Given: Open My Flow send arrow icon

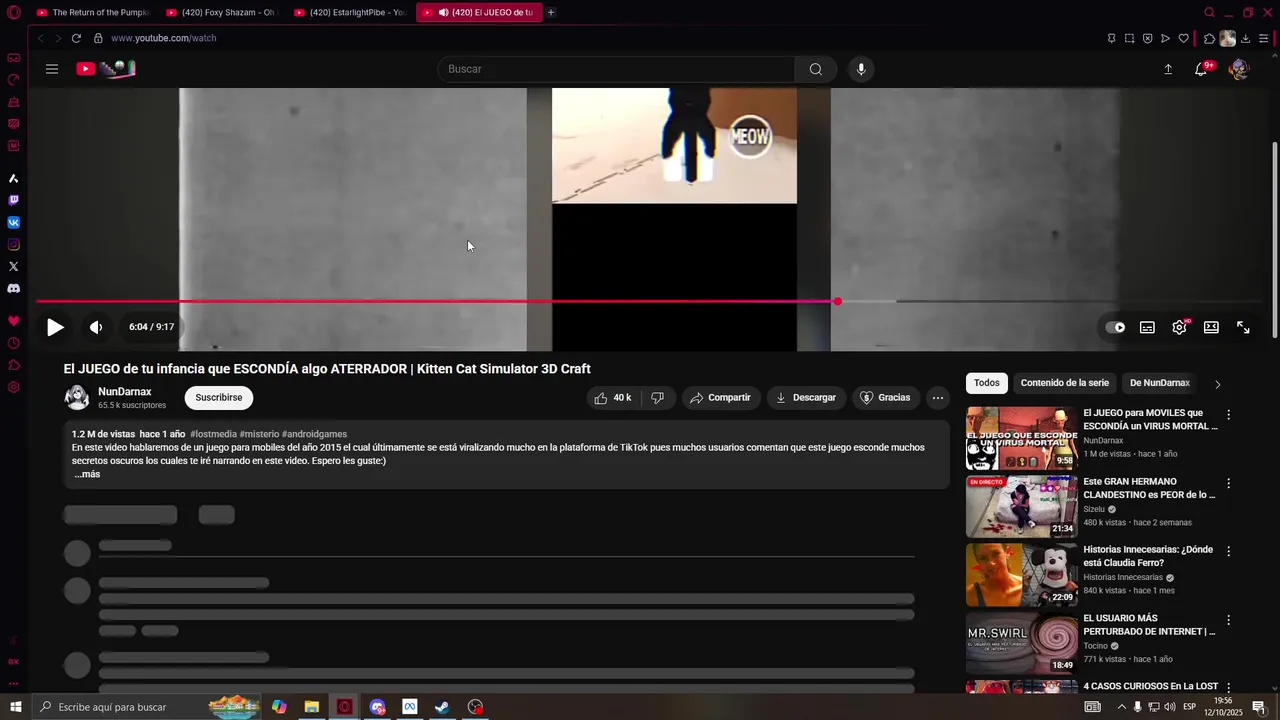Looking at the screenshot, I should click(x=1165, y=38).
